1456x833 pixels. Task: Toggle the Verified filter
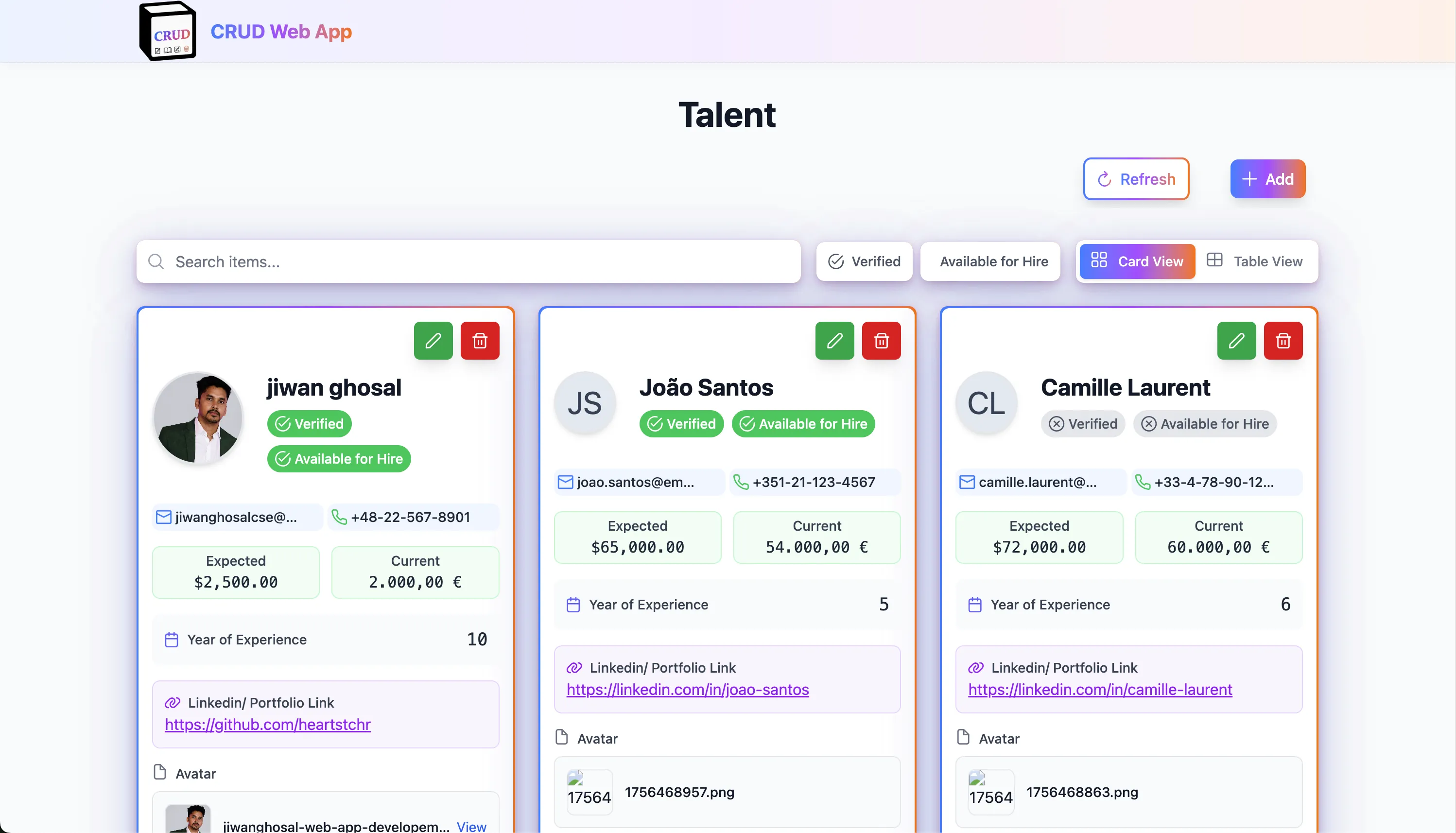tap(864, 261)
